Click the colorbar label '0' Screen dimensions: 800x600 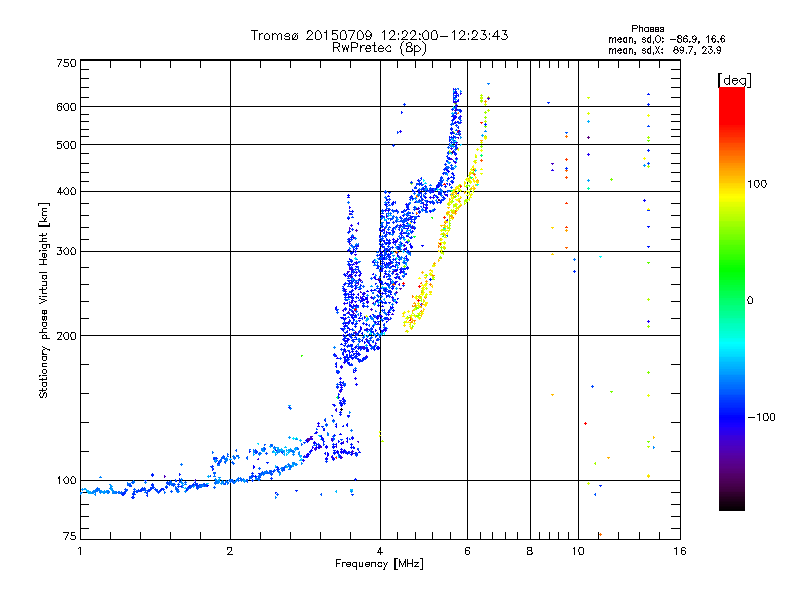[x=750, y=301]
